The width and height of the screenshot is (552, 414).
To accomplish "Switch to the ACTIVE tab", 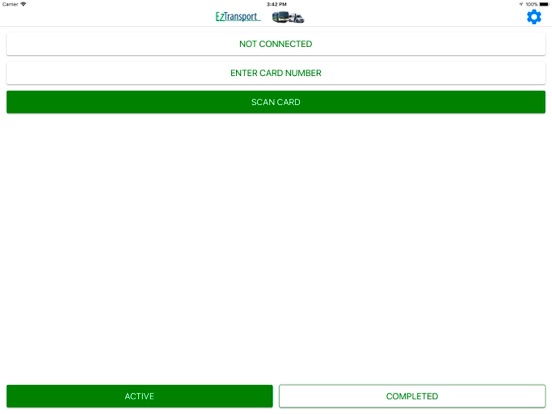I will click(139, 396).
